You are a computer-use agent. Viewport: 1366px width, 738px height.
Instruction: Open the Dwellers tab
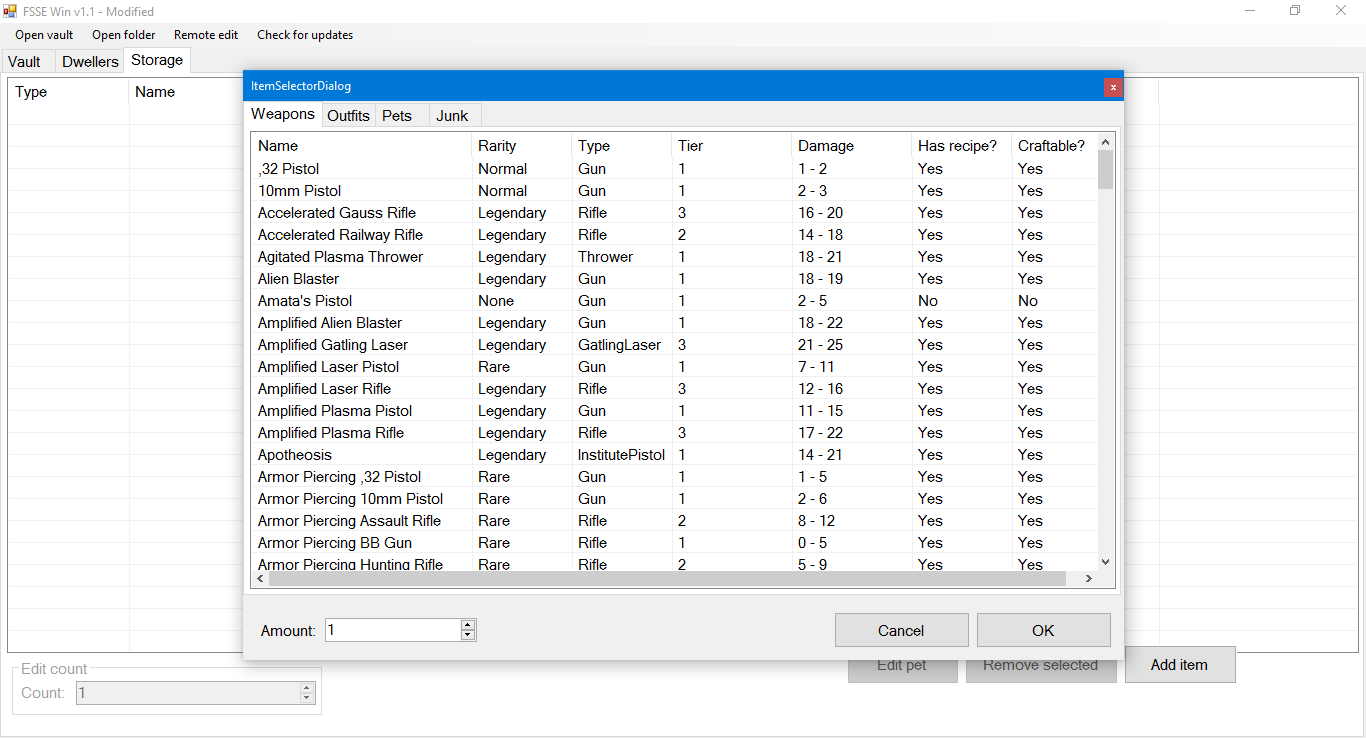90,61
